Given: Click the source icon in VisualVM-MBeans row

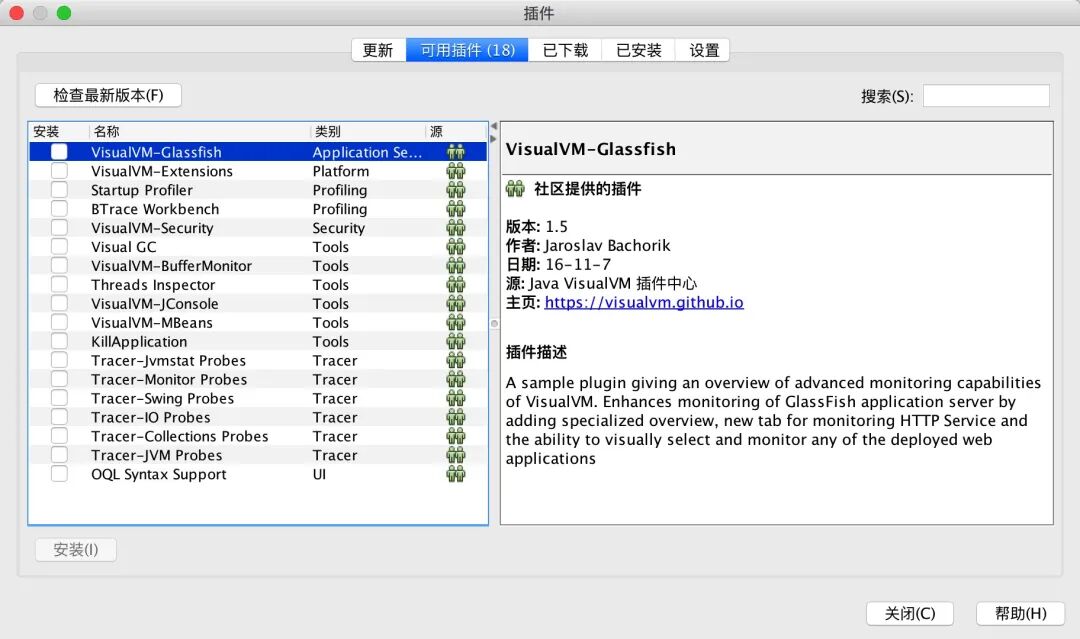Looking at the screenshot, I should click(x=456, y=322).
